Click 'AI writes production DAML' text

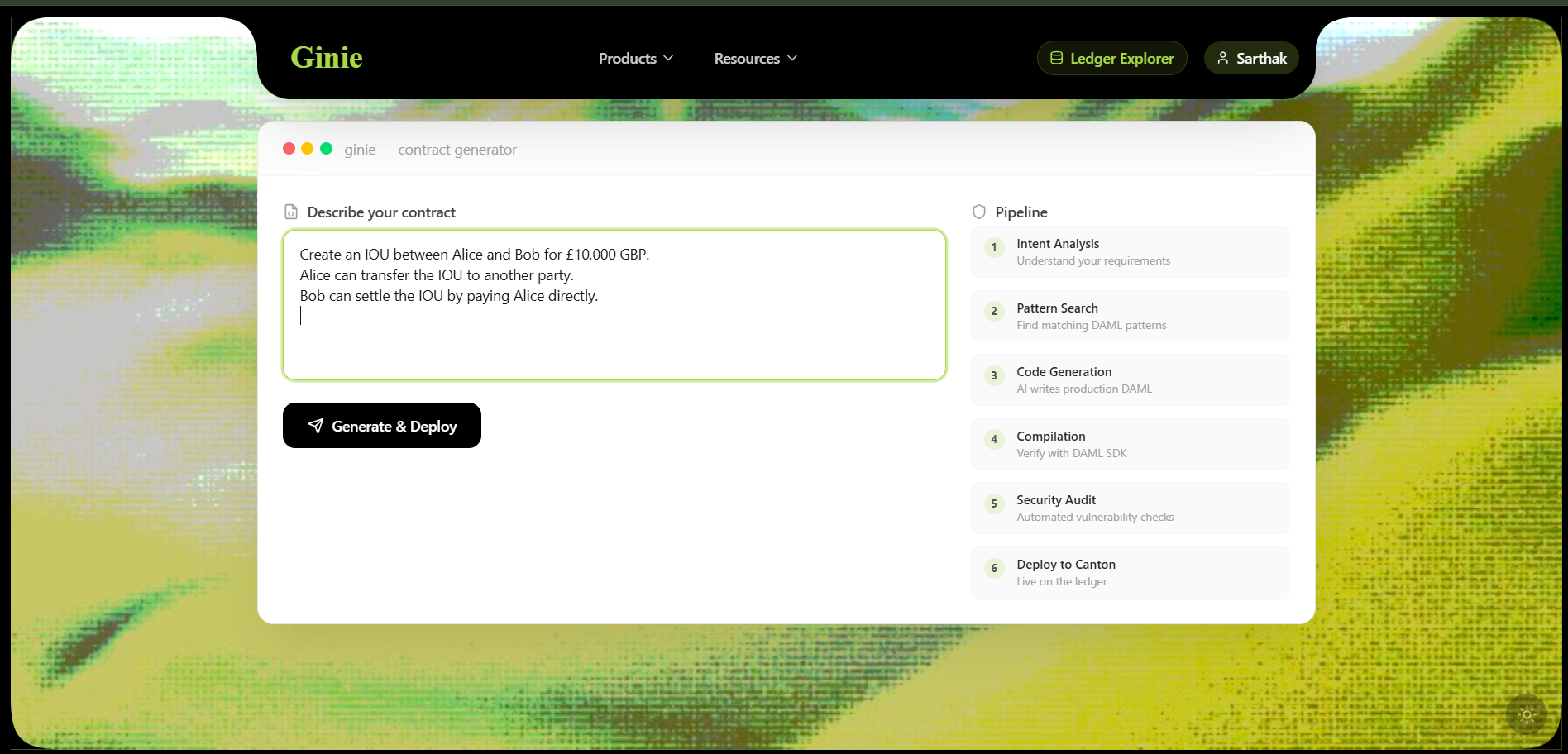tap(1084, 389)
